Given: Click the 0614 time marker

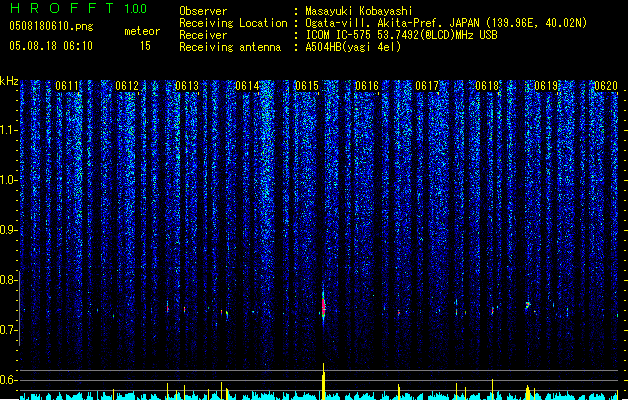Looking at the screenshot, I should (x=247, y=86).
